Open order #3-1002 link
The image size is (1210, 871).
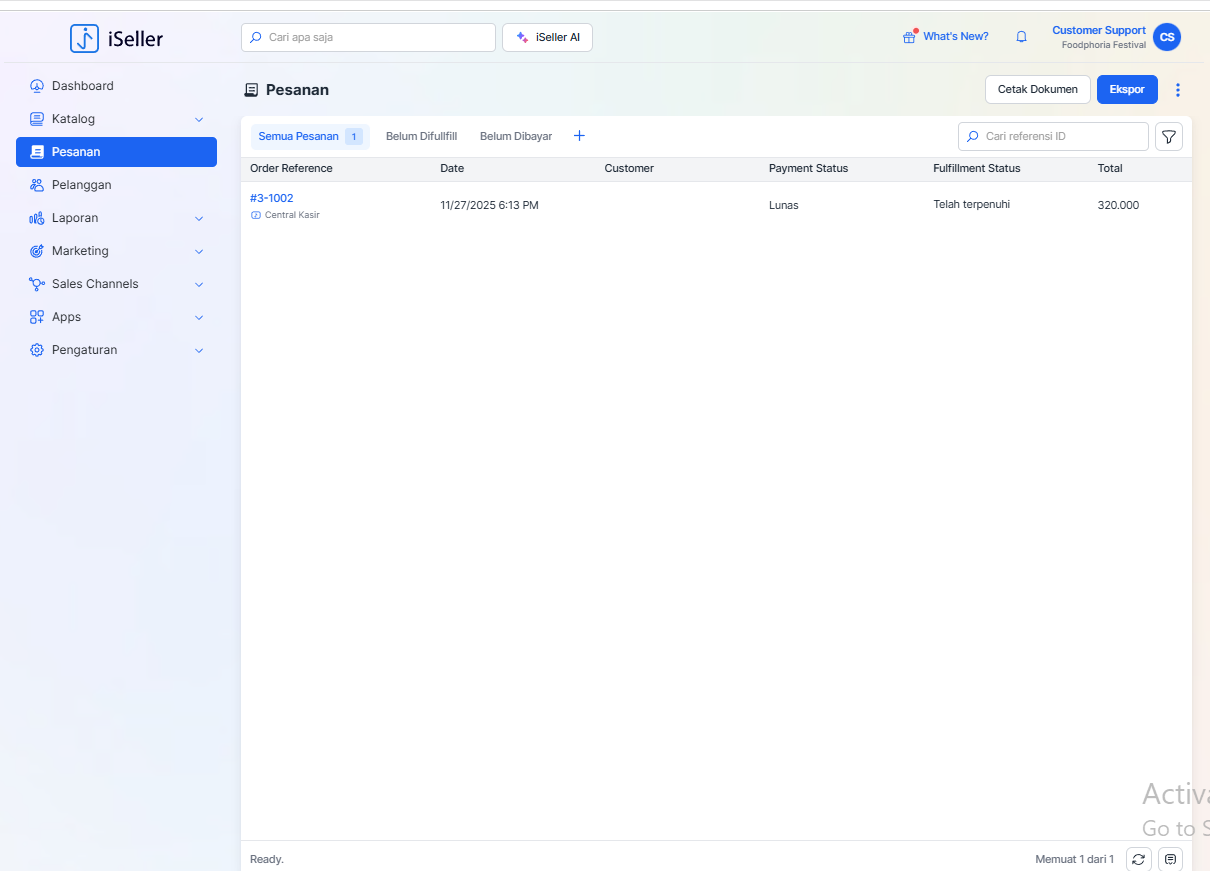click(x=271, y=198)
